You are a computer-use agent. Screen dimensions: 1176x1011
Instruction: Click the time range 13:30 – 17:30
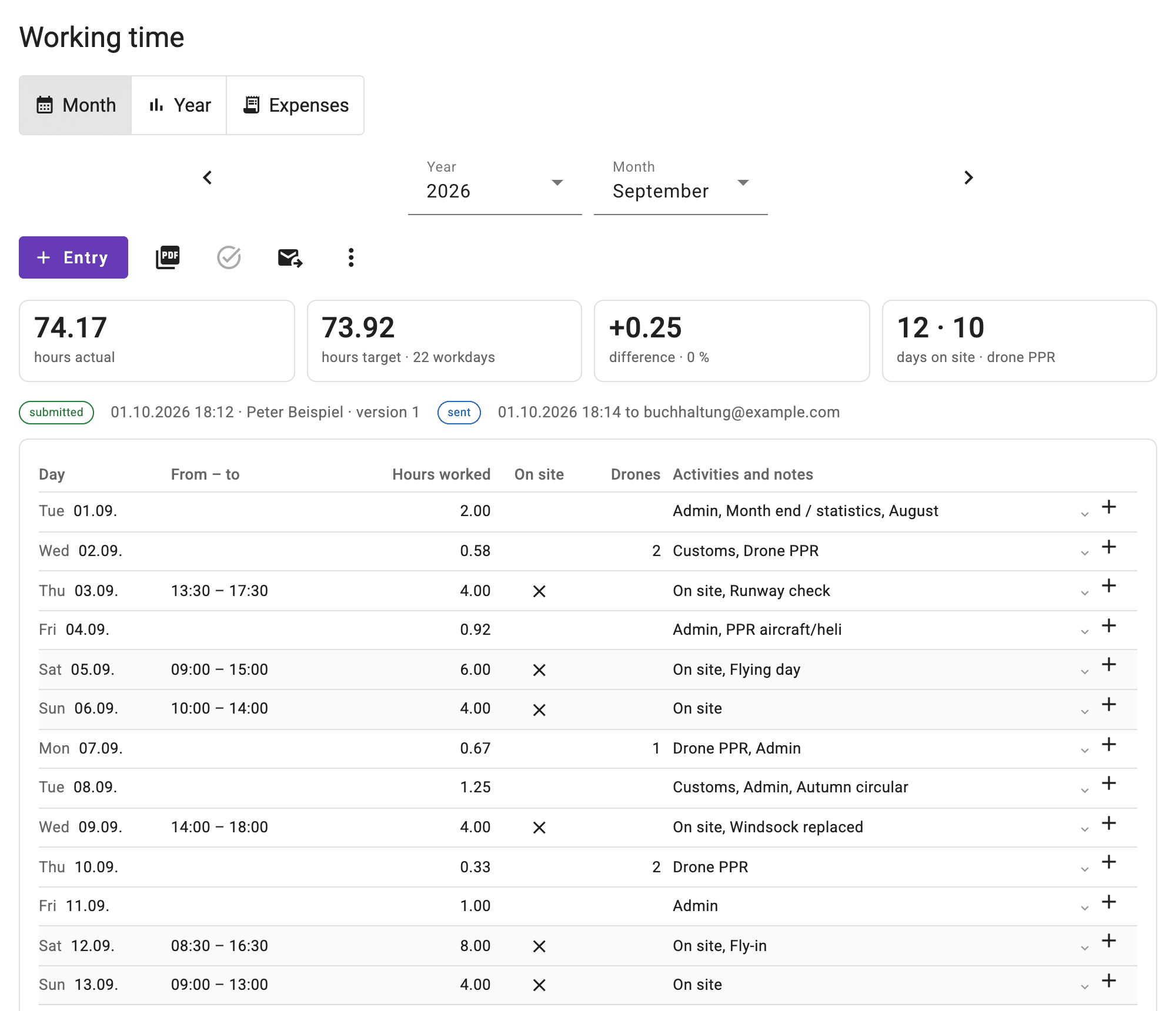click(219, 591)
